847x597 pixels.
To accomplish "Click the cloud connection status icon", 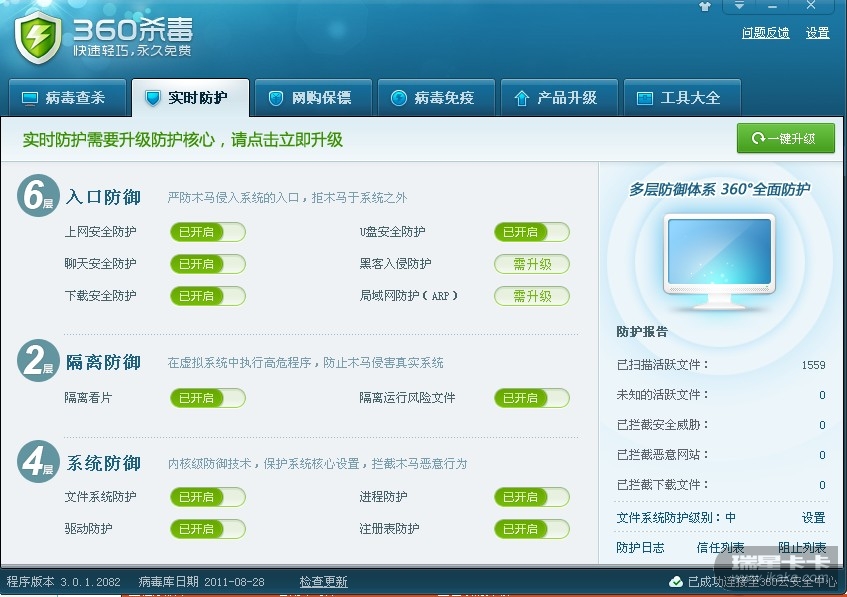I will [676, 582].
